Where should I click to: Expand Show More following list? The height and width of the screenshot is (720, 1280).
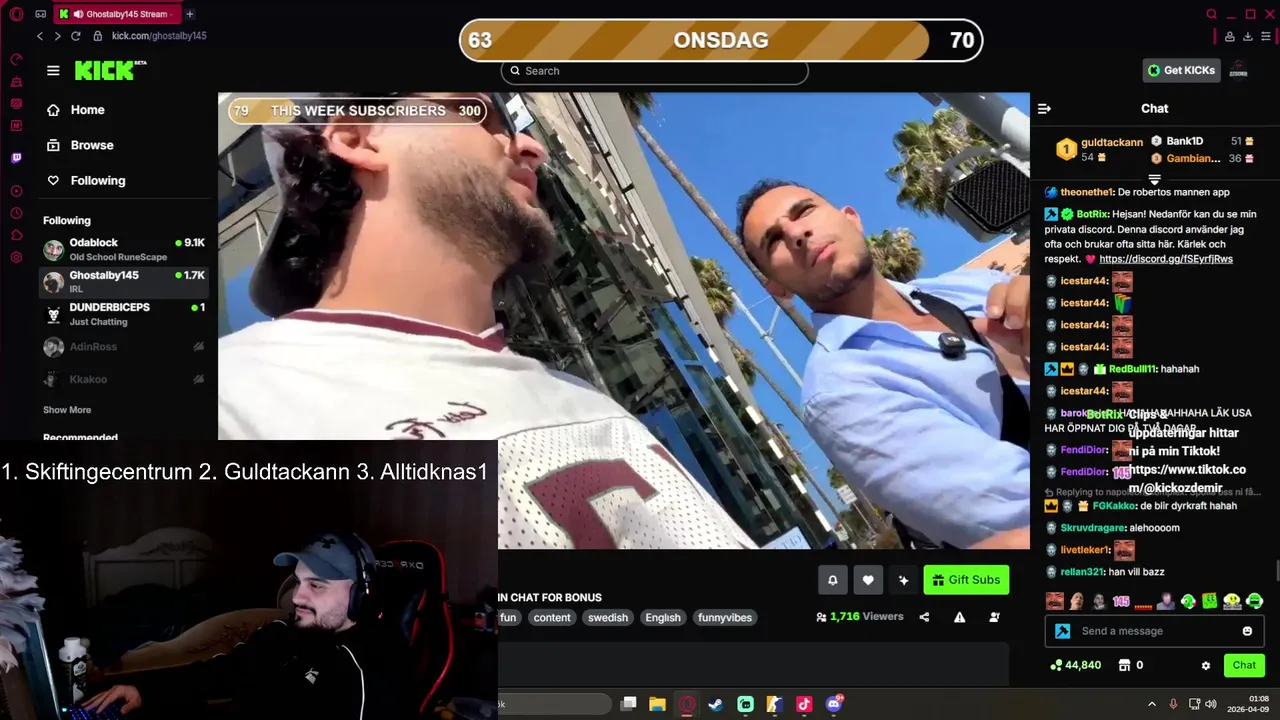point(67,410)
